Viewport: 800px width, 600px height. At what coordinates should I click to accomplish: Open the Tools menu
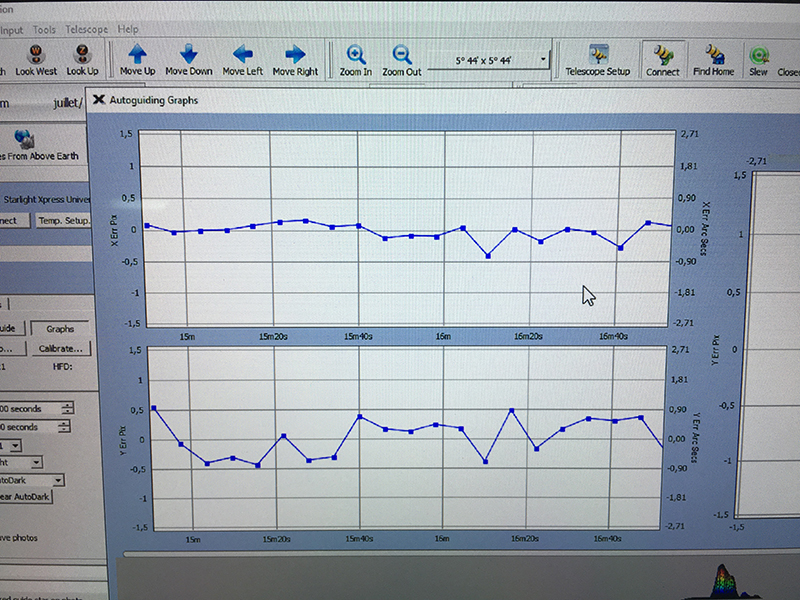pos(45,30)
